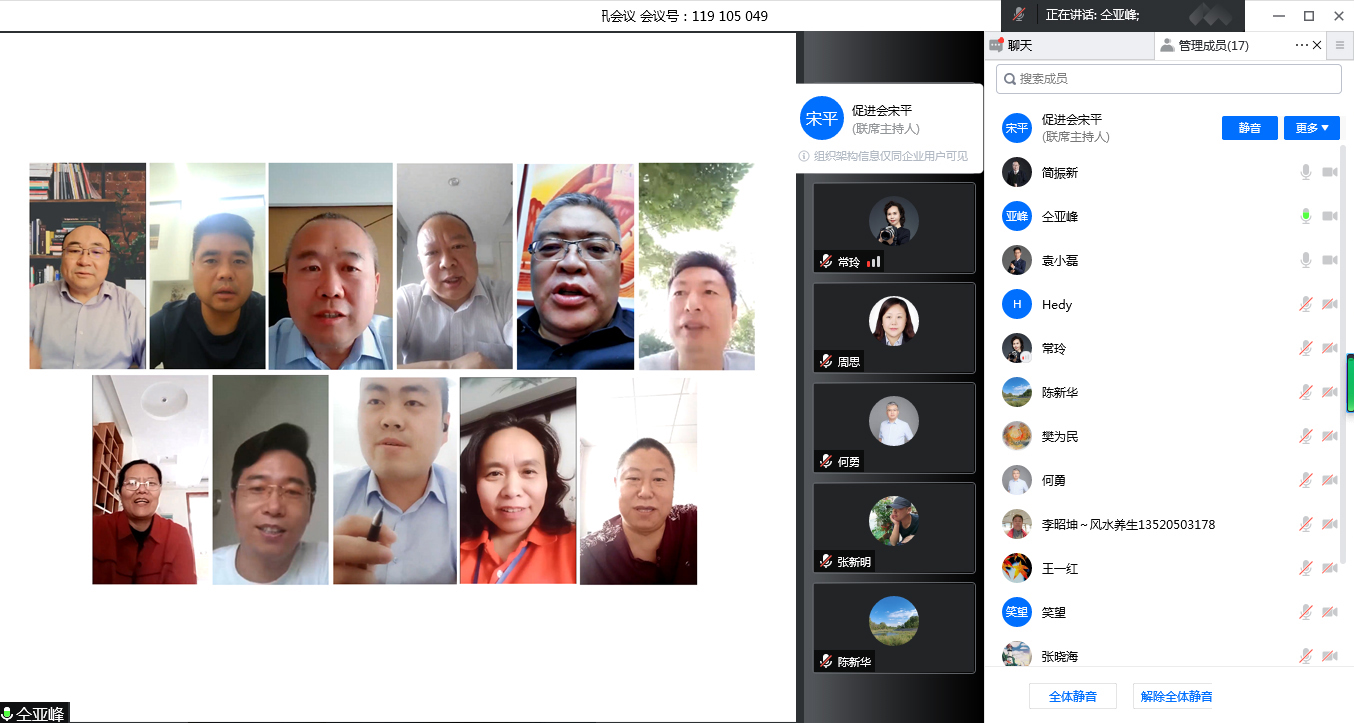Select 陈新华 video tile in side strip
Image resolution: width=1354 pixels, height=723 pixels.
click(x=894, y=628)
